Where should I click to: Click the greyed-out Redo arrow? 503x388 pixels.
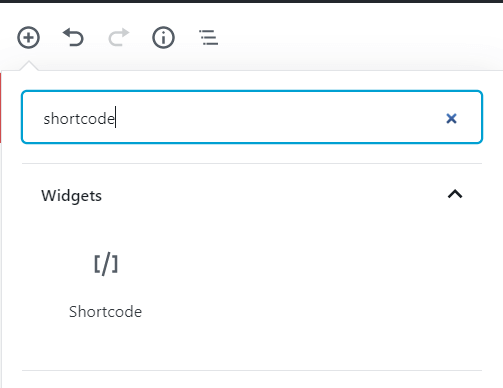(x=118, y=37)
